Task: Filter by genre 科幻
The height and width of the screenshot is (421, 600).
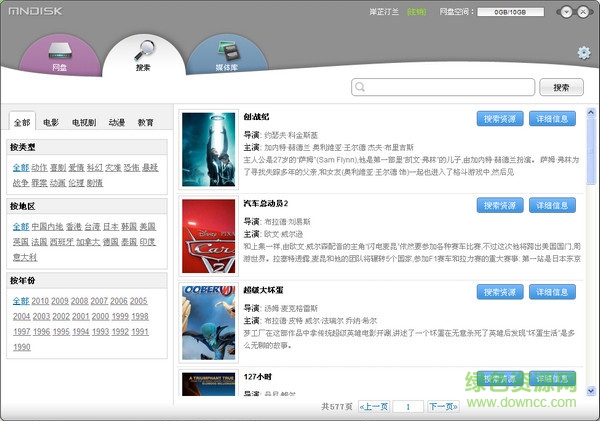Action: (x=94, y=169)
